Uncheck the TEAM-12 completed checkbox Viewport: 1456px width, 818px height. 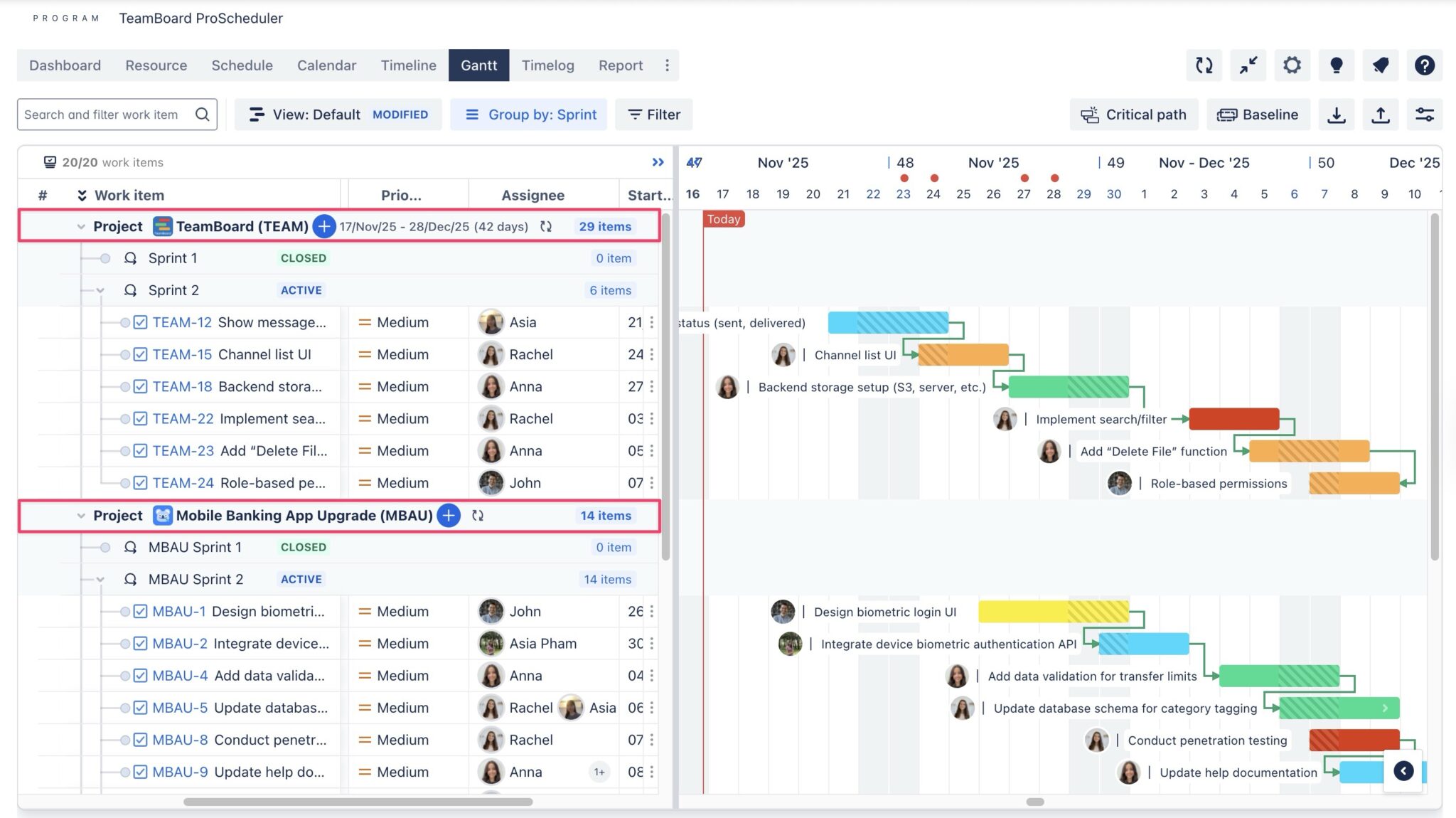pos(139,322)
